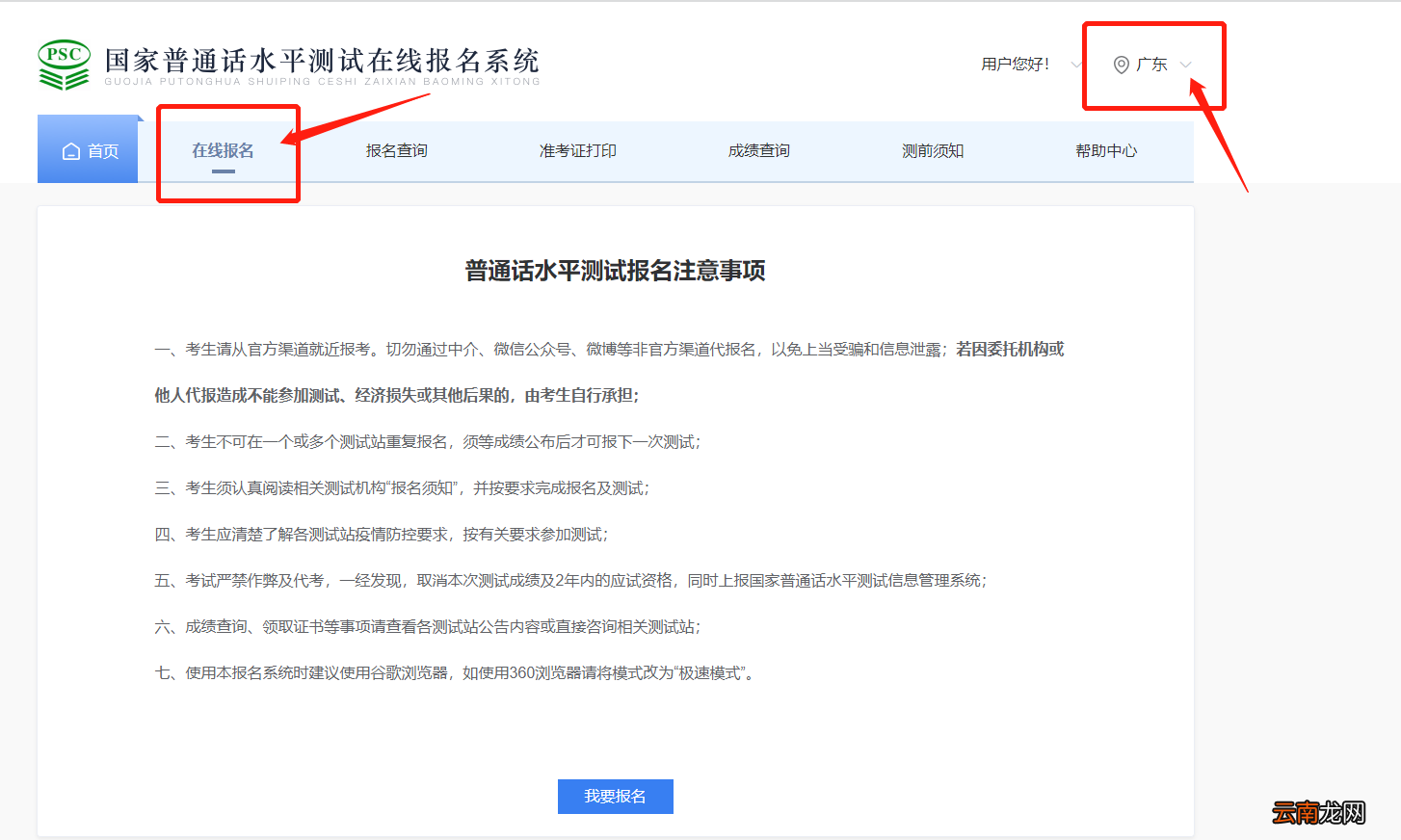Go to the 成绩查询 tab
The height and width of the screenshot is (840, 1401).
tap(759, 151)
